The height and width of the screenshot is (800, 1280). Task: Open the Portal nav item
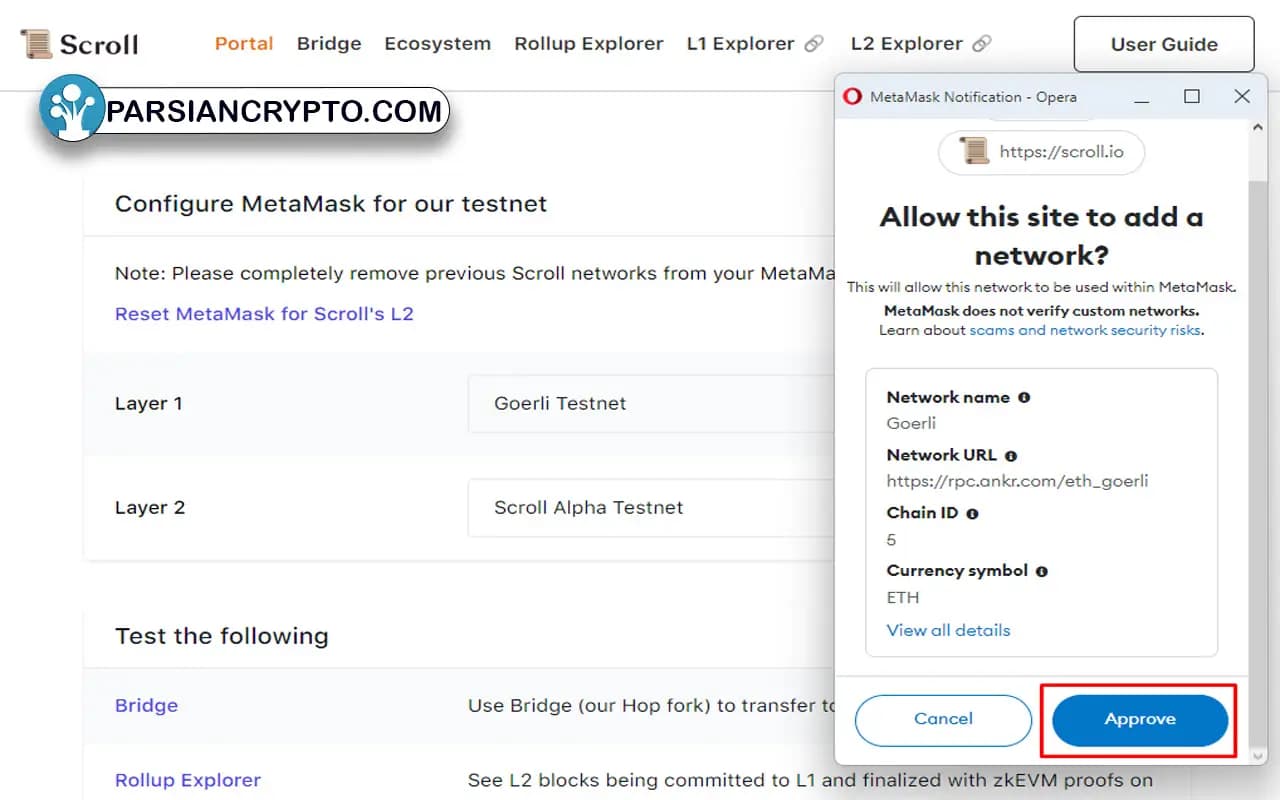click(244, 44)
